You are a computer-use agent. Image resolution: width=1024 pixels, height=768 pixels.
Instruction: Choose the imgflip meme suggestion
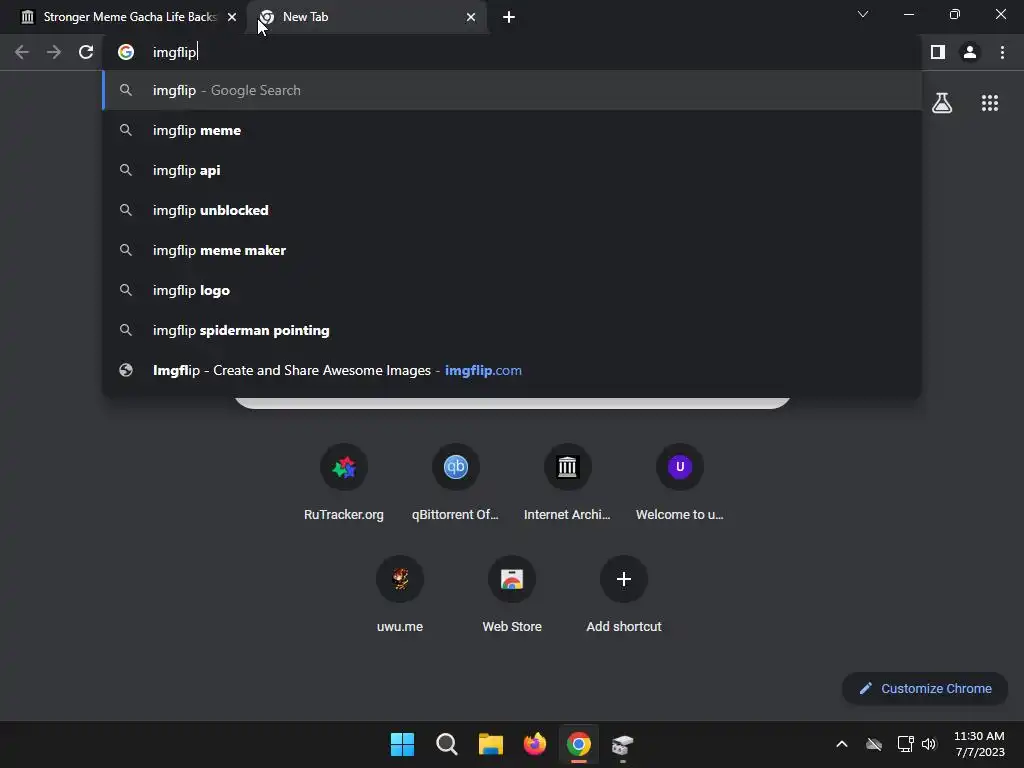coord(512,130)
